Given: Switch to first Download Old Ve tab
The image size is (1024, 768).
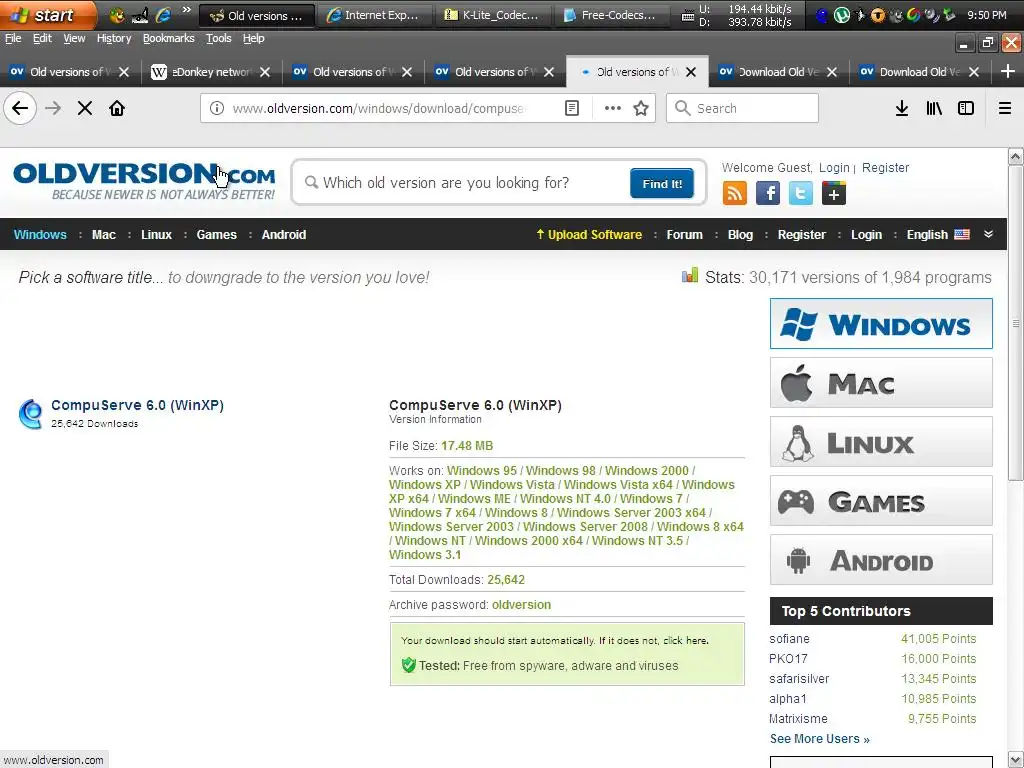Looking at the screenshot, I should (x=778, y=72).
